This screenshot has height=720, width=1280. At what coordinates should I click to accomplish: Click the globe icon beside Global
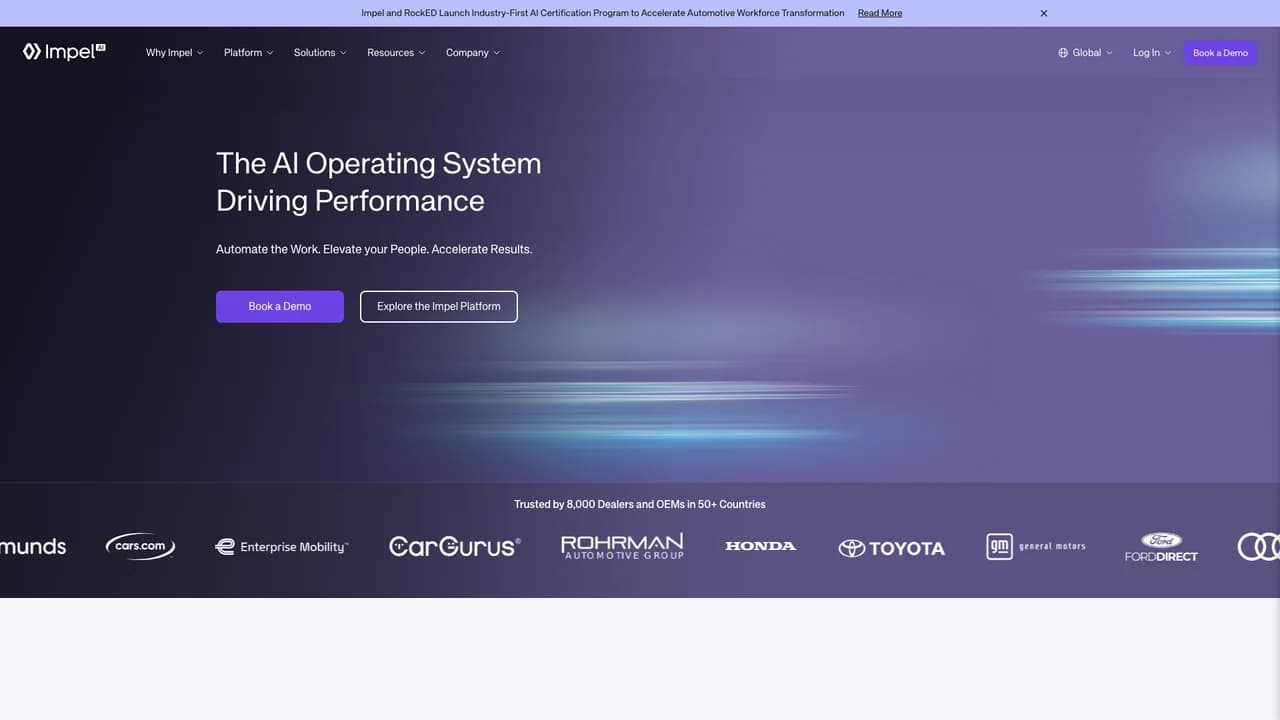[1063, 53]
